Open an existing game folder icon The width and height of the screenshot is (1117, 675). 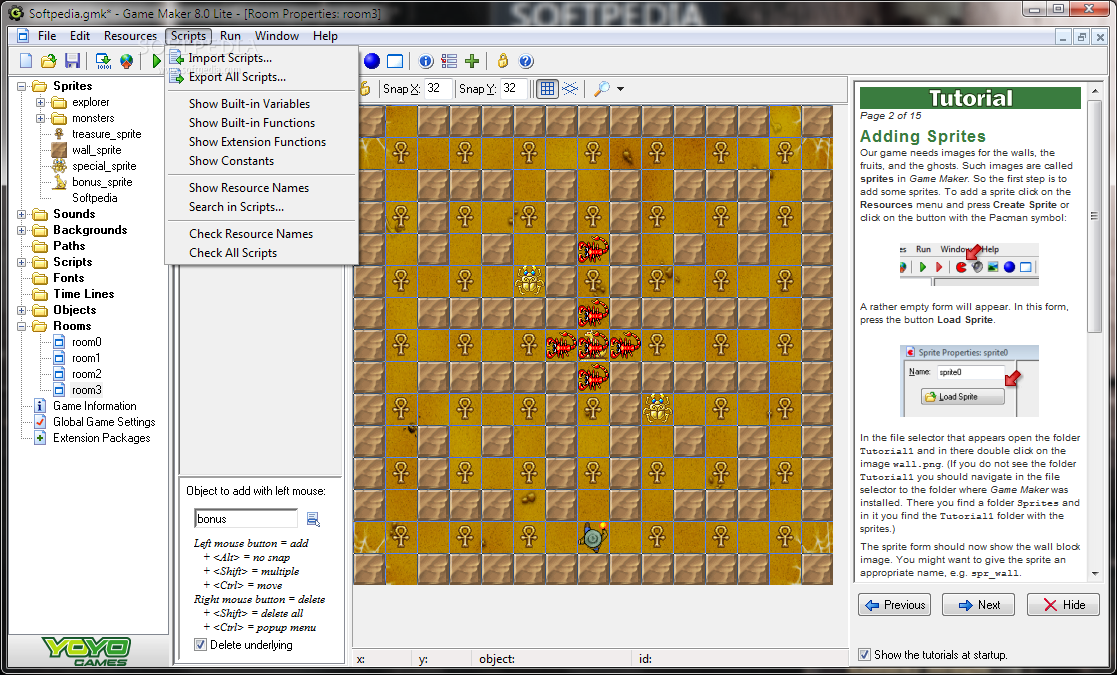click(48, 61)
